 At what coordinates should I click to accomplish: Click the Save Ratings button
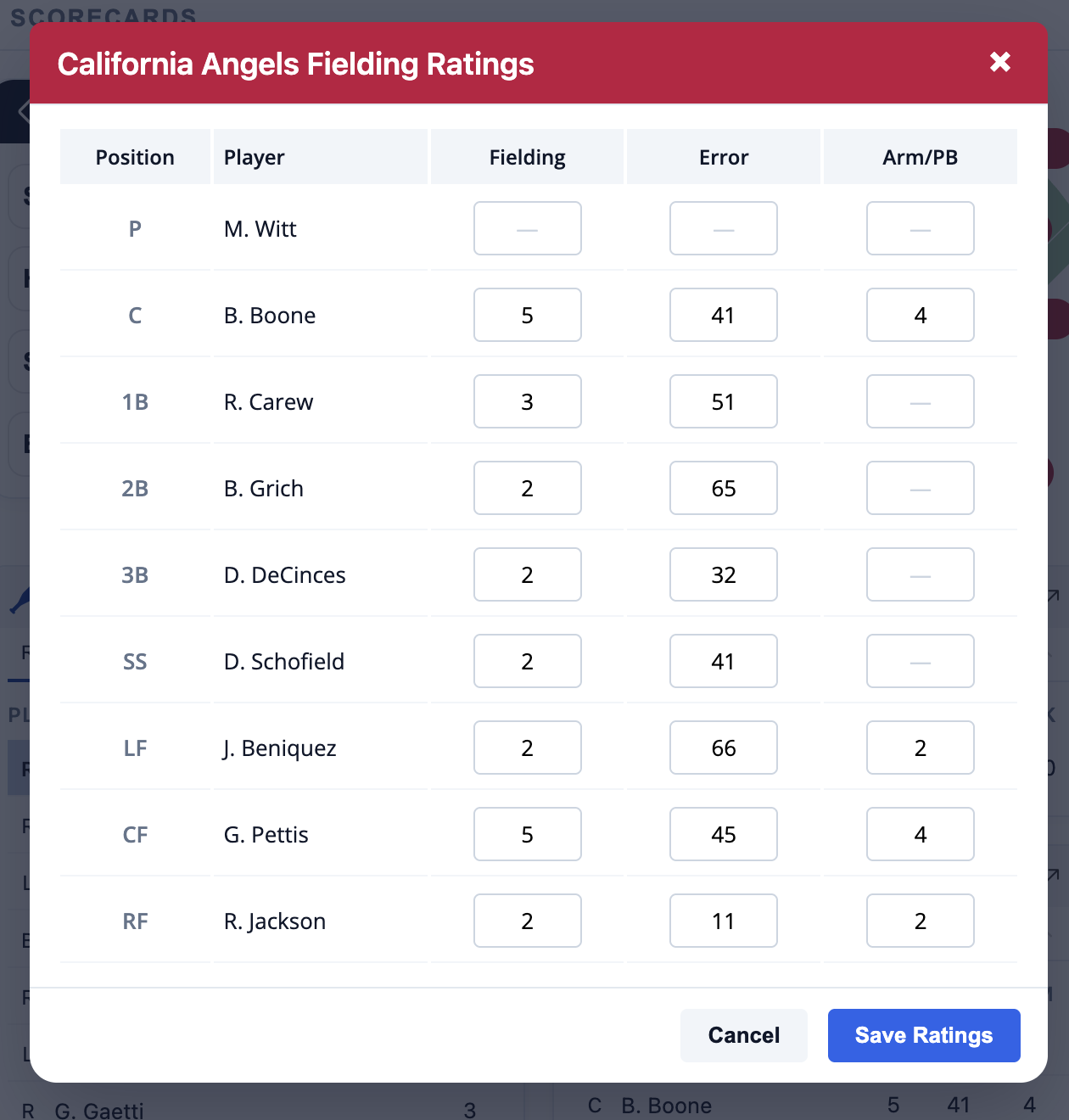(923, 1035)
